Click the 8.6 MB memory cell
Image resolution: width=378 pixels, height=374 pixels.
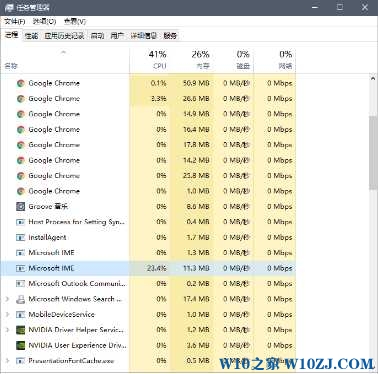(192, 207)
